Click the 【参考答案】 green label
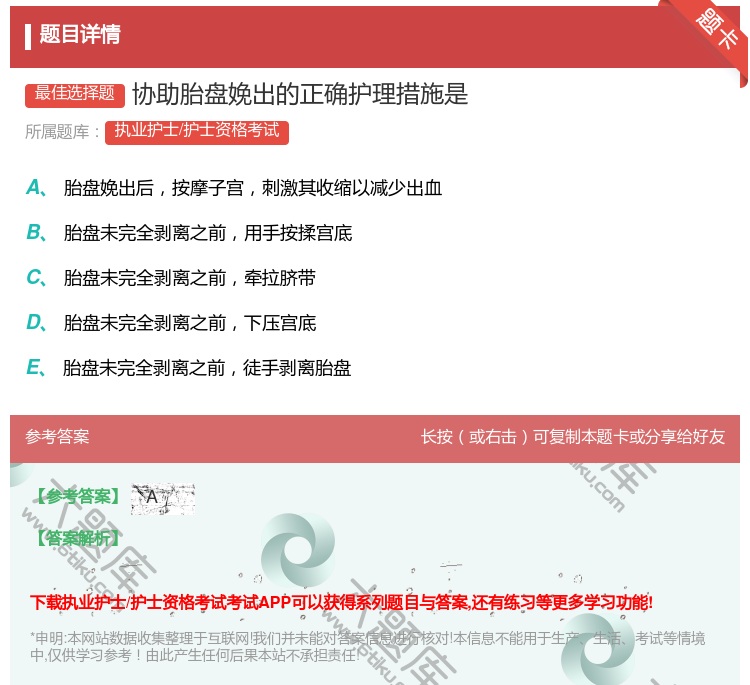The height and width of the screenshot is (685, 750). click(x=78, y=497)
